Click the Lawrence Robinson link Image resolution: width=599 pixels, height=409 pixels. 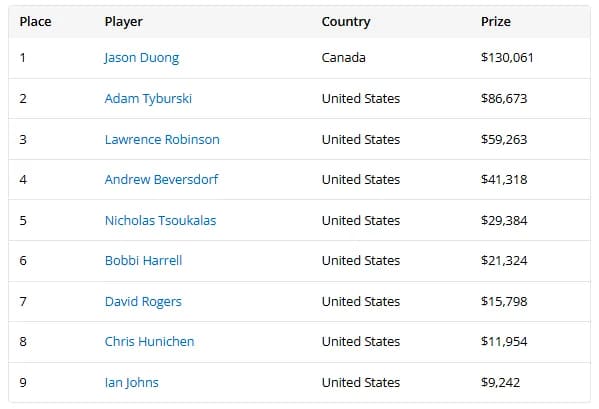[162, 139]
